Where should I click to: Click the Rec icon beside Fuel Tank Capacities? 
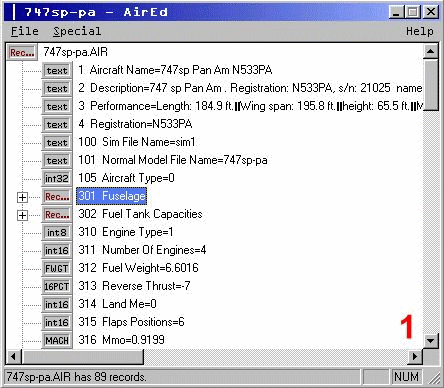(57, 215)
